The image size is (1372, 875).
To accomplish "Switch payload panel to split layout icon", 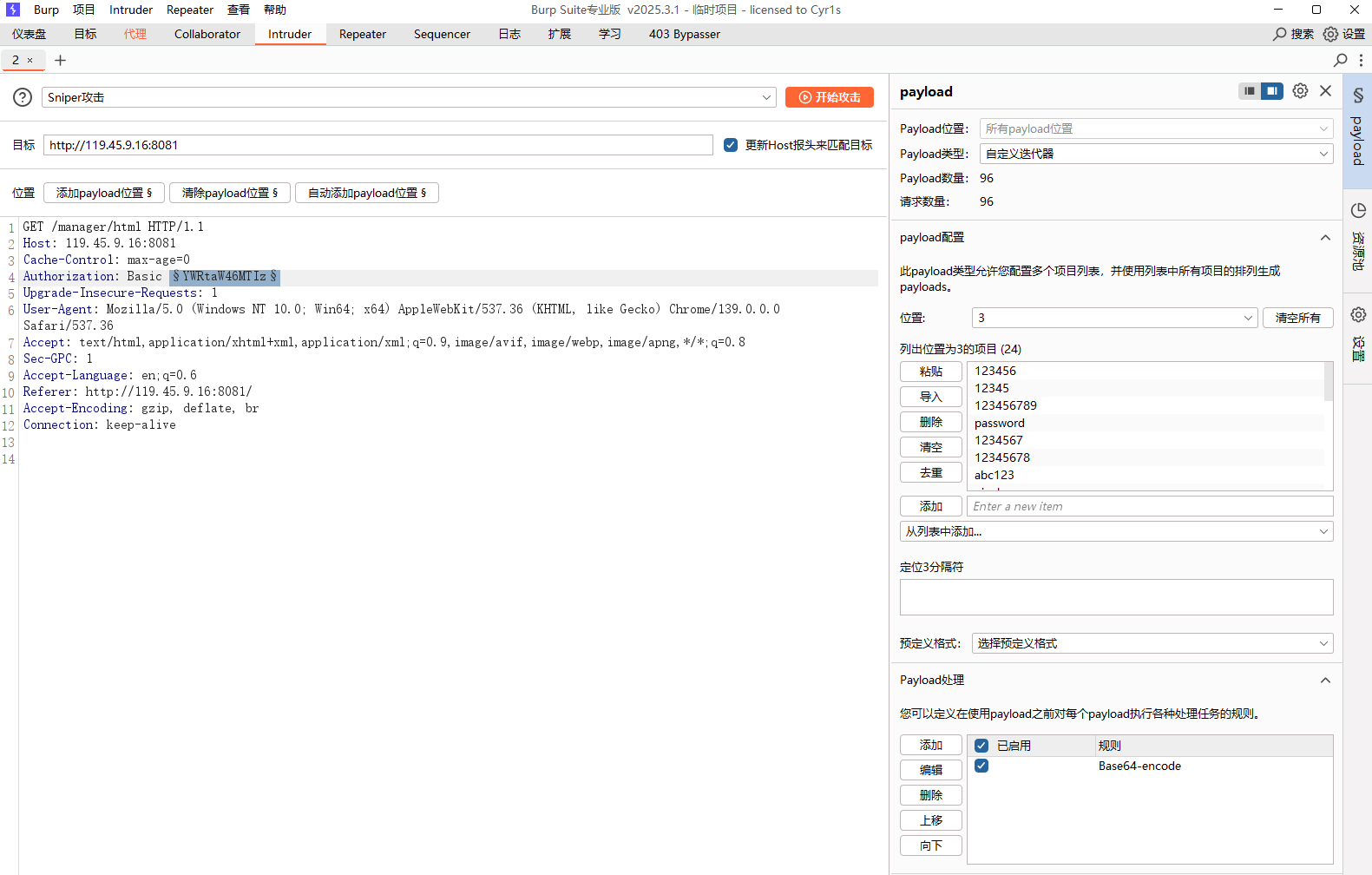I will (1272, 91).
